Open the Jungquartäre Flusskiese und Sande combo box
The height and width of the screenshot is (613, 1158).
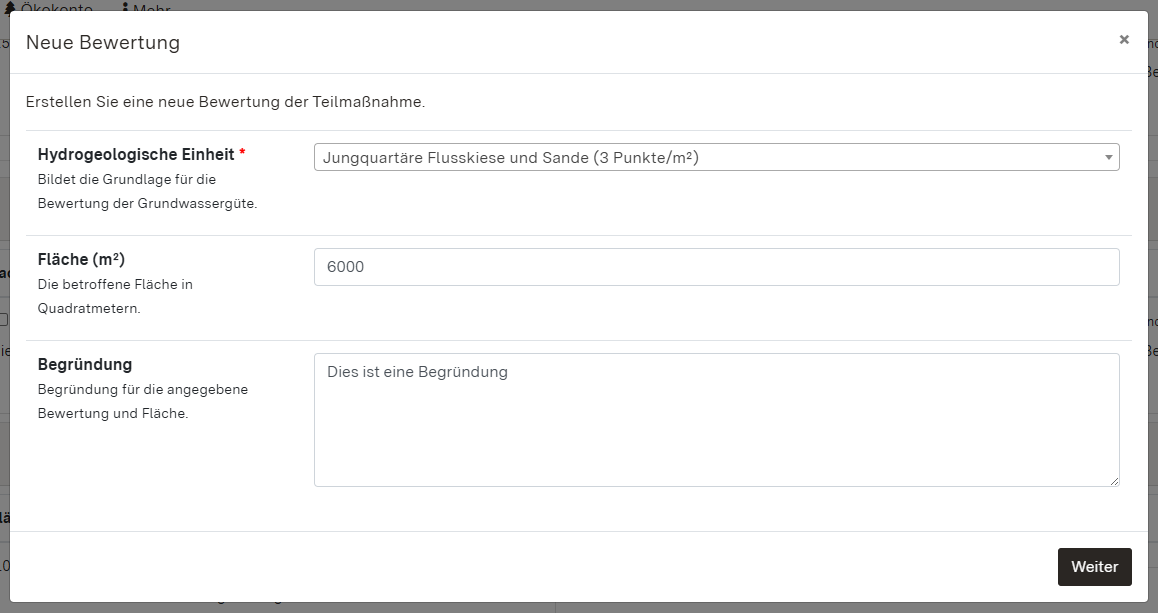coord(700,158)
